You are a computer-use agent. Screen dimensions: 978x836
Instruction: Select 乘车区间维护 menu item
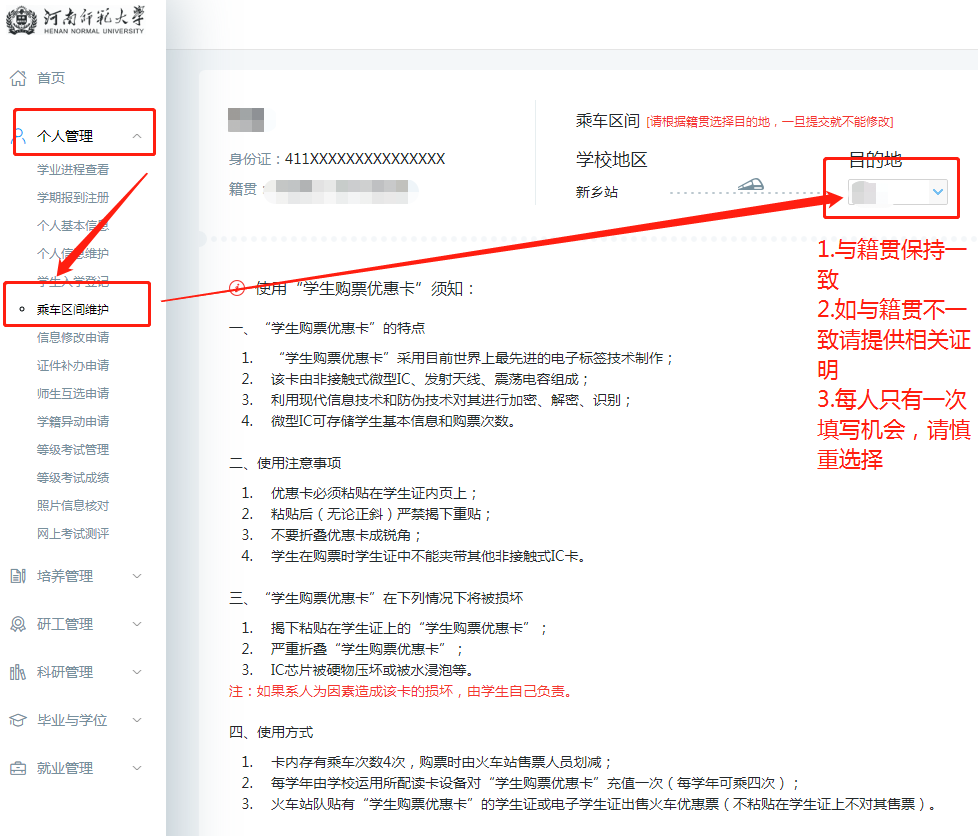pyautogui.click(x=73, y=310)
